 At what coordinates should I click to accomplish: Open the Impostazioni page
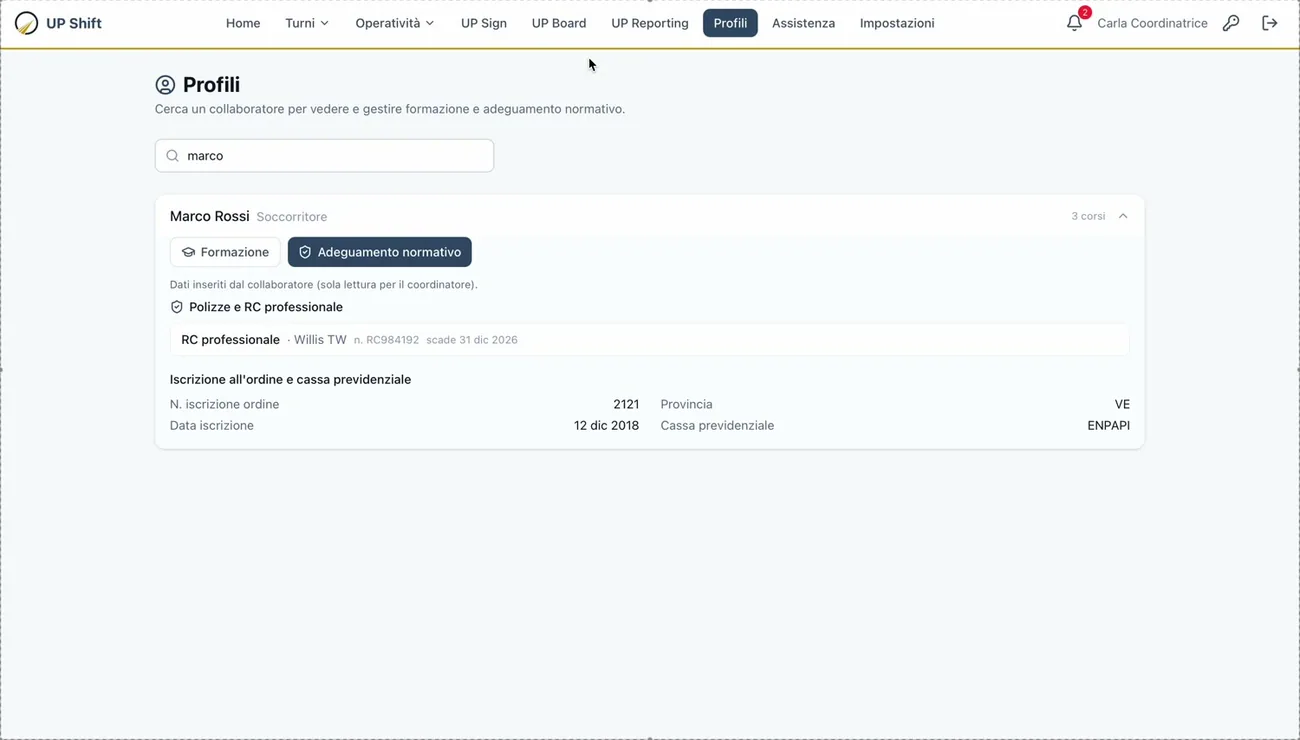pyautogui.click(x=897, y=23)
